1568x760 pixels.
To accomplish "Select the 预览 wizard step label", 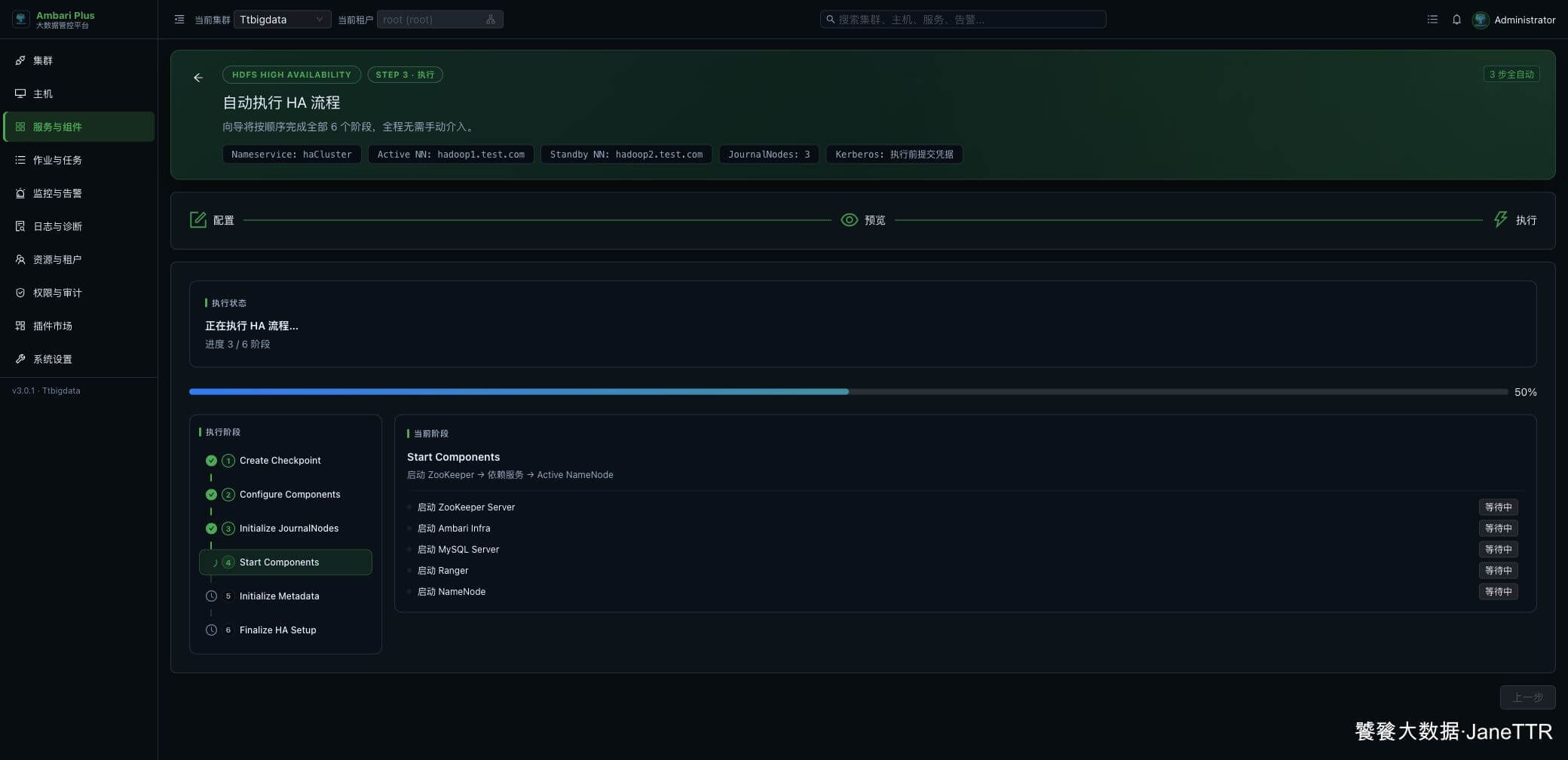I will point(874,220).
